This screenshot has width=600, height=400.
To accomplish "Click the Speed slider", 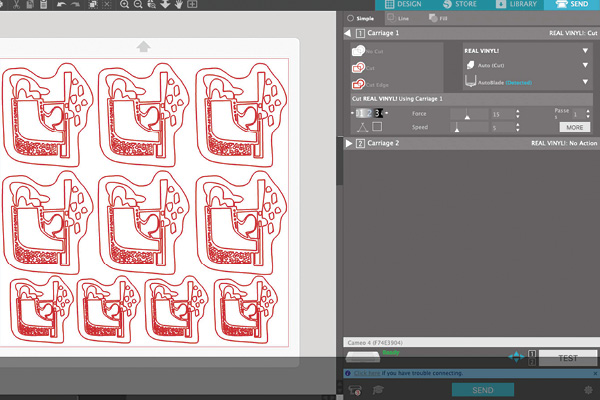I will [x=470, y=127].
